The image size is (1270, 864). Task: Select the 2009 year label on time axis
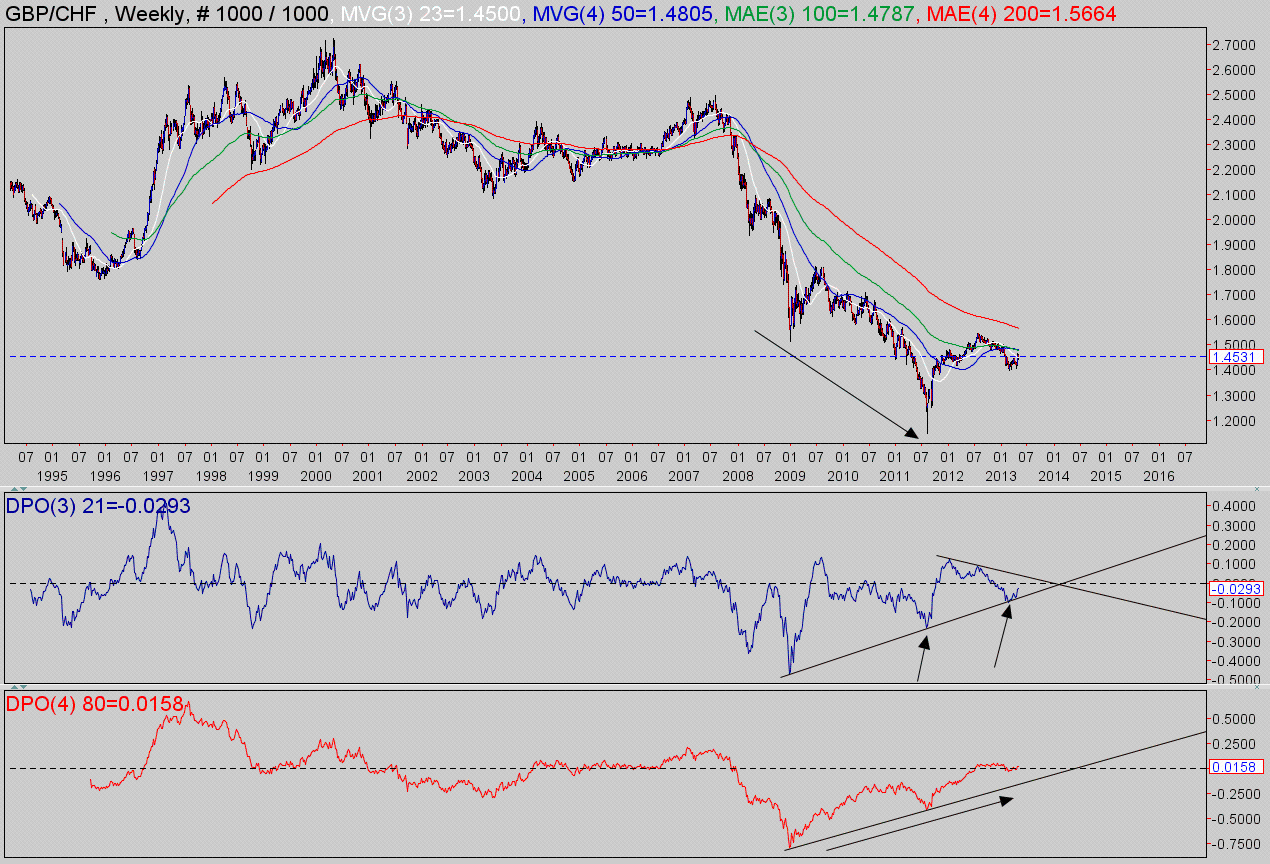tap(790, 476)
